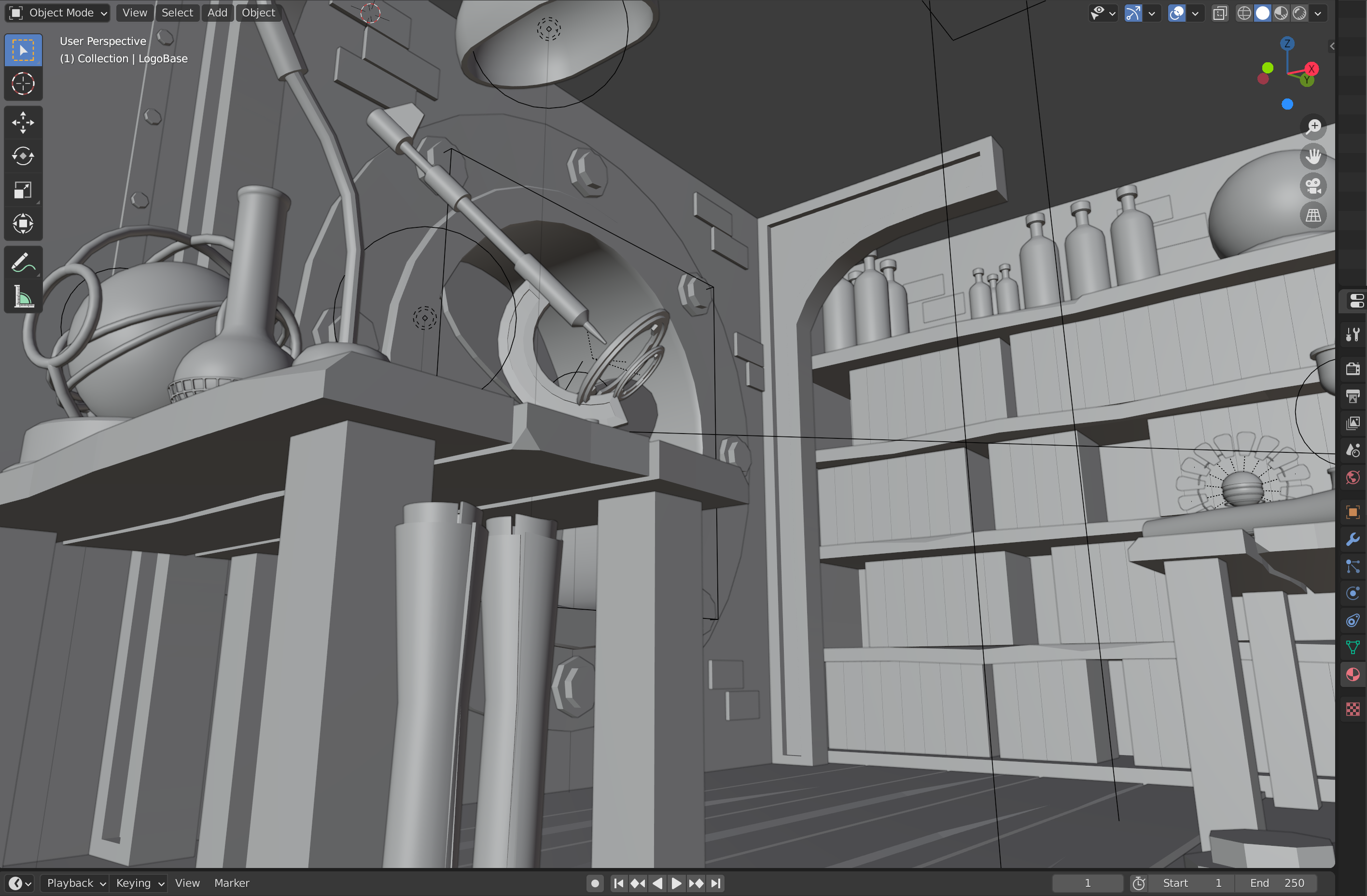Open the Material properties sphere tab

1353,675
